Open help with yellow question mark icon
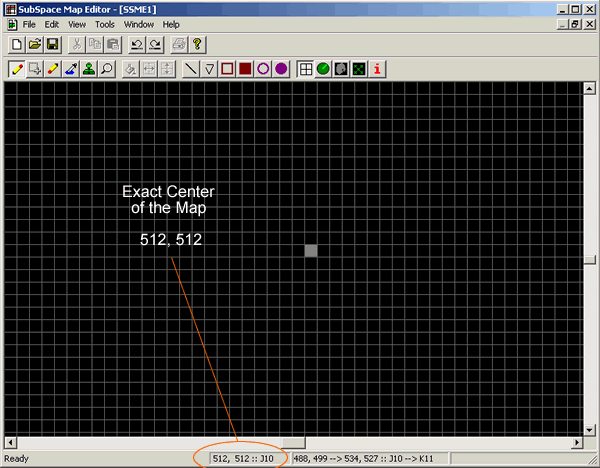600x468 pixels. click(x=197, y=45)
